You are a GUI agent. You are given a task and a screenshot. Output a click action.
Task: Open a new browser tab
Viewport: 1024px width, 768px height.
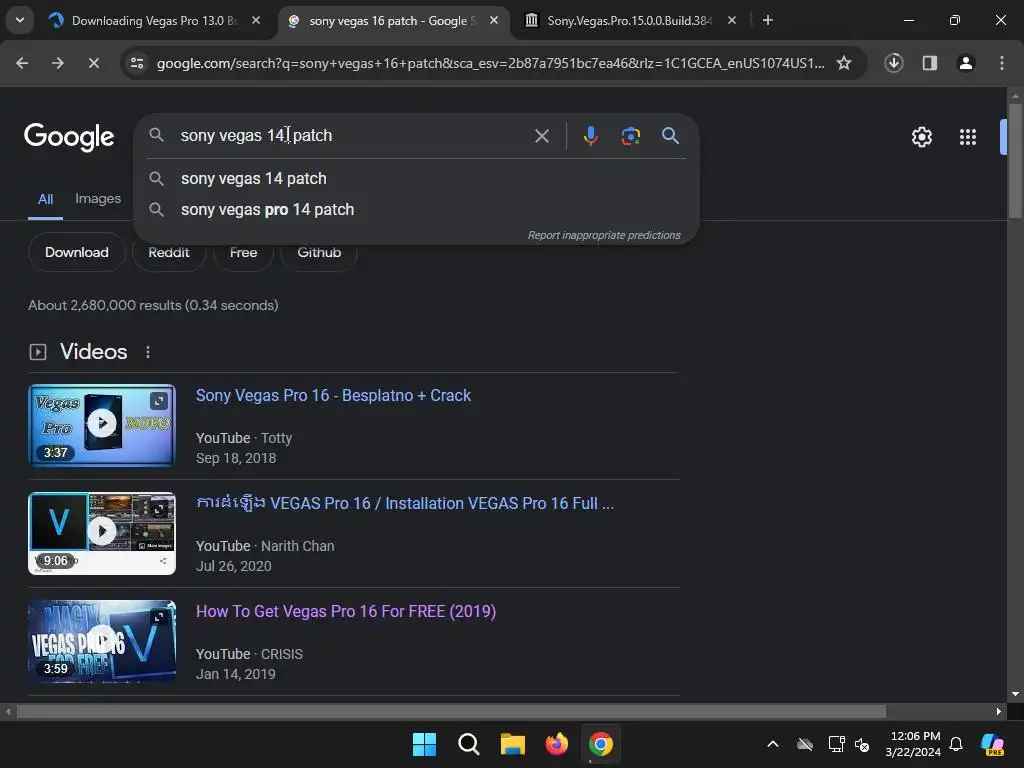(x=768, y=20)
